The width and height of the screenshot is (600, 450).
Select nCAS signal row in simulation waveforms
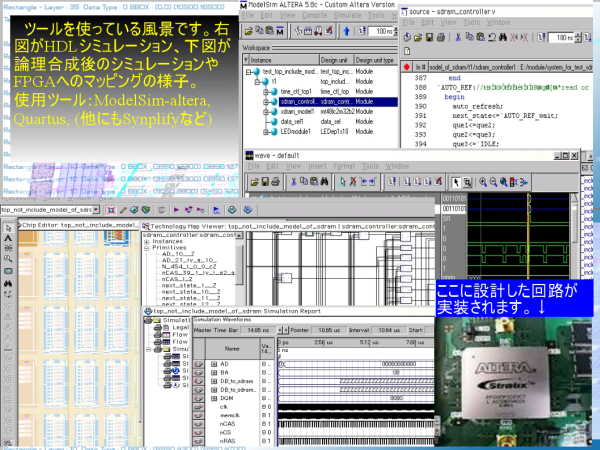pos(232,424)
